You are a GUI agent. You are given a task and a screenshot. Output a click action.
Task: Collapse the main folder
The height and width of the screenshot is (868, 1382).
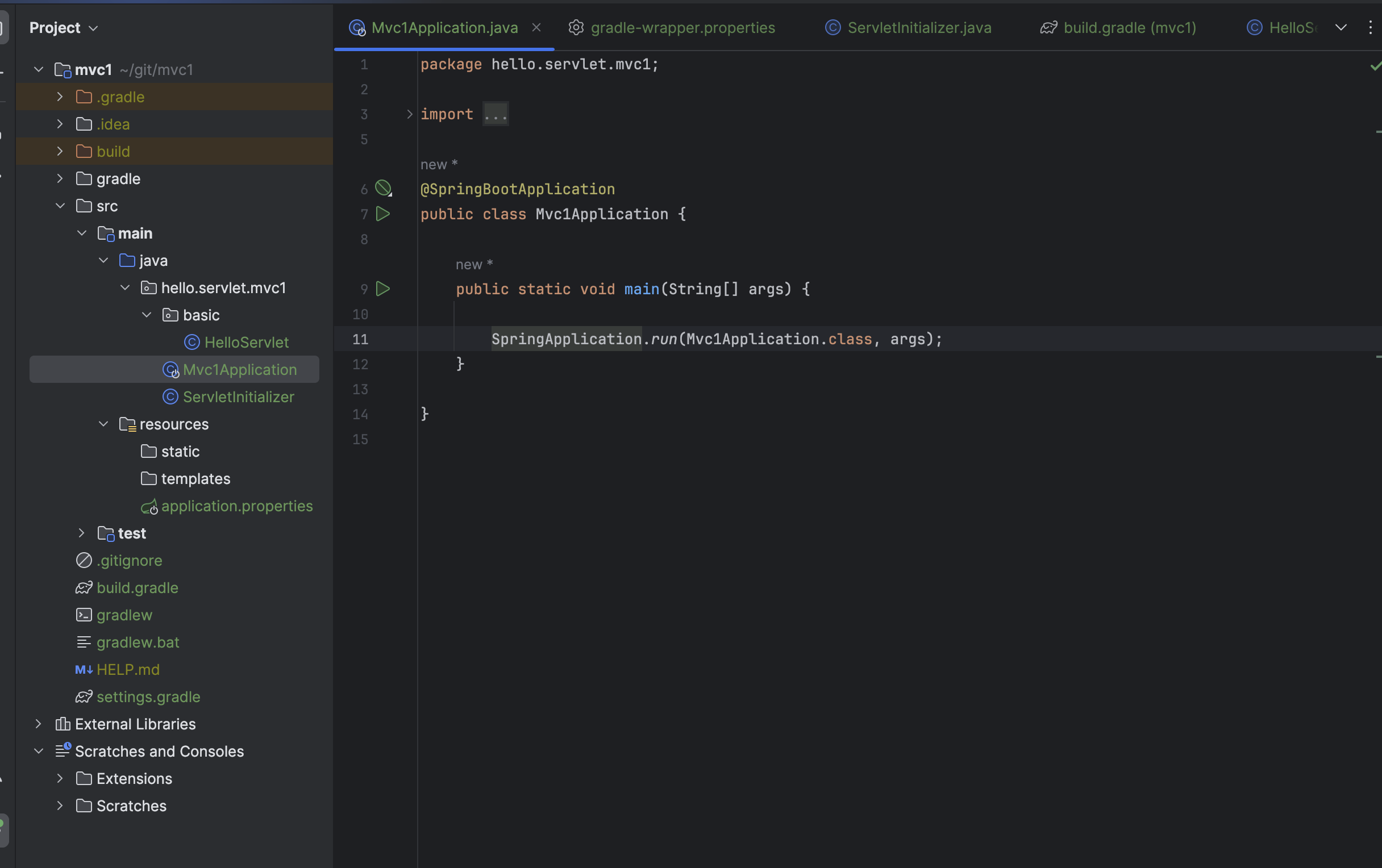coord(81,233)
